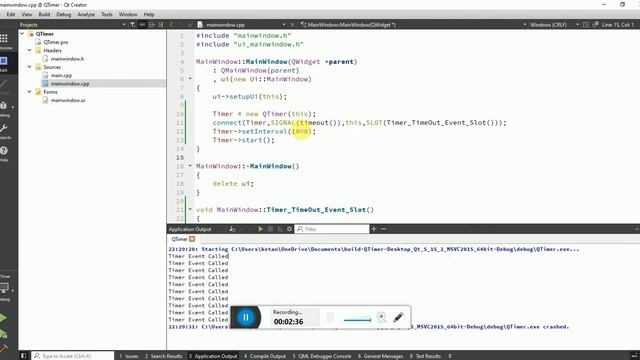
Task: Go back with editor navigation arrow
Action: 171,25
